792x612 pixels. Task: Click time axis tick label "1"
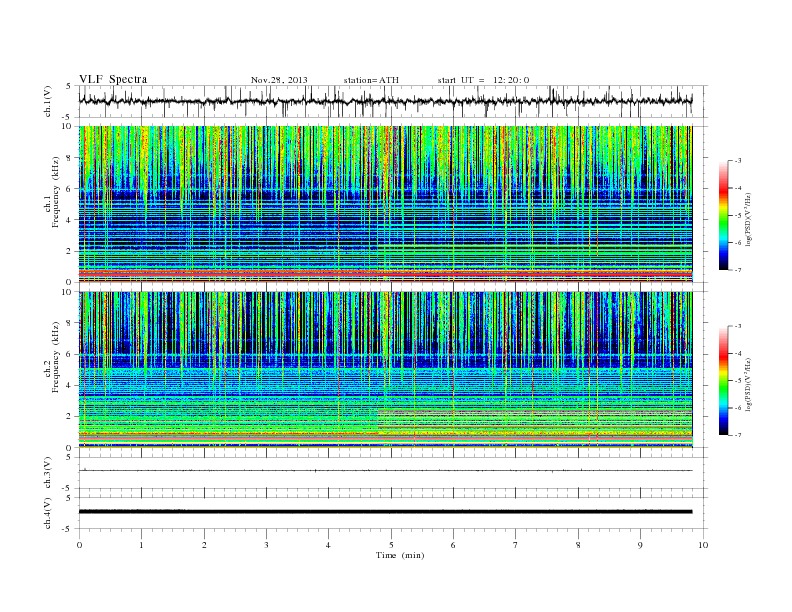[x=141, y=545]
